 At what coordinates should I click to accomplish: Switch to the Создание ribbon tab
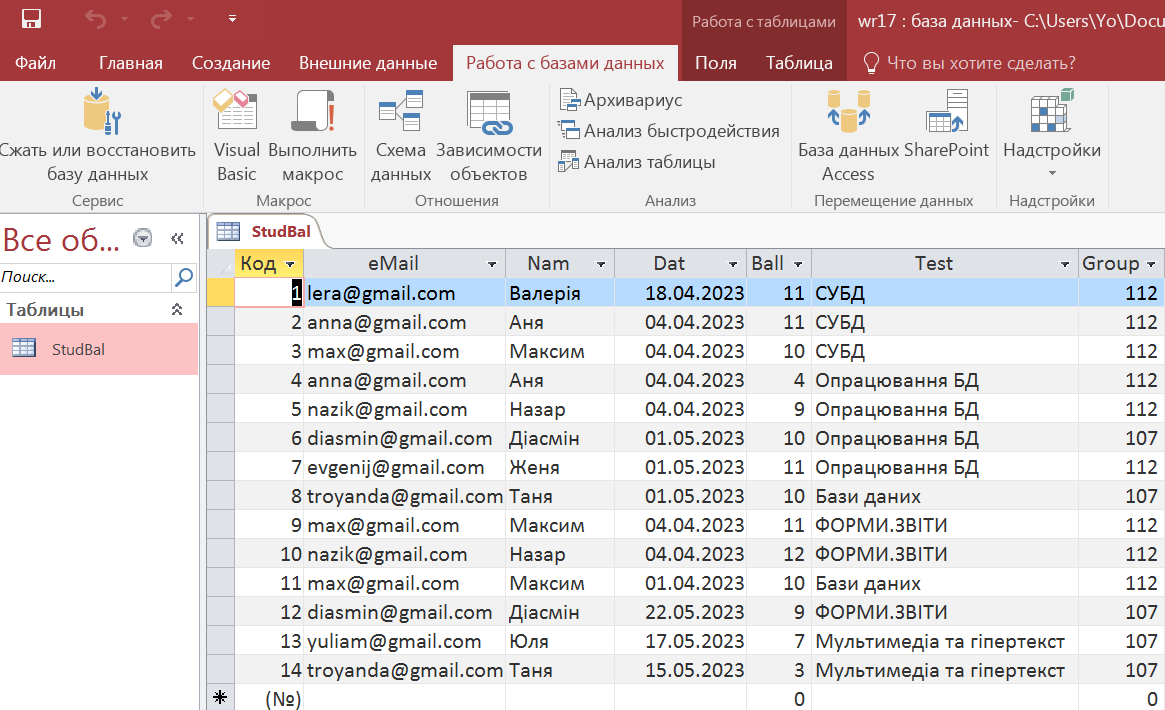click(x=231, y=63)
